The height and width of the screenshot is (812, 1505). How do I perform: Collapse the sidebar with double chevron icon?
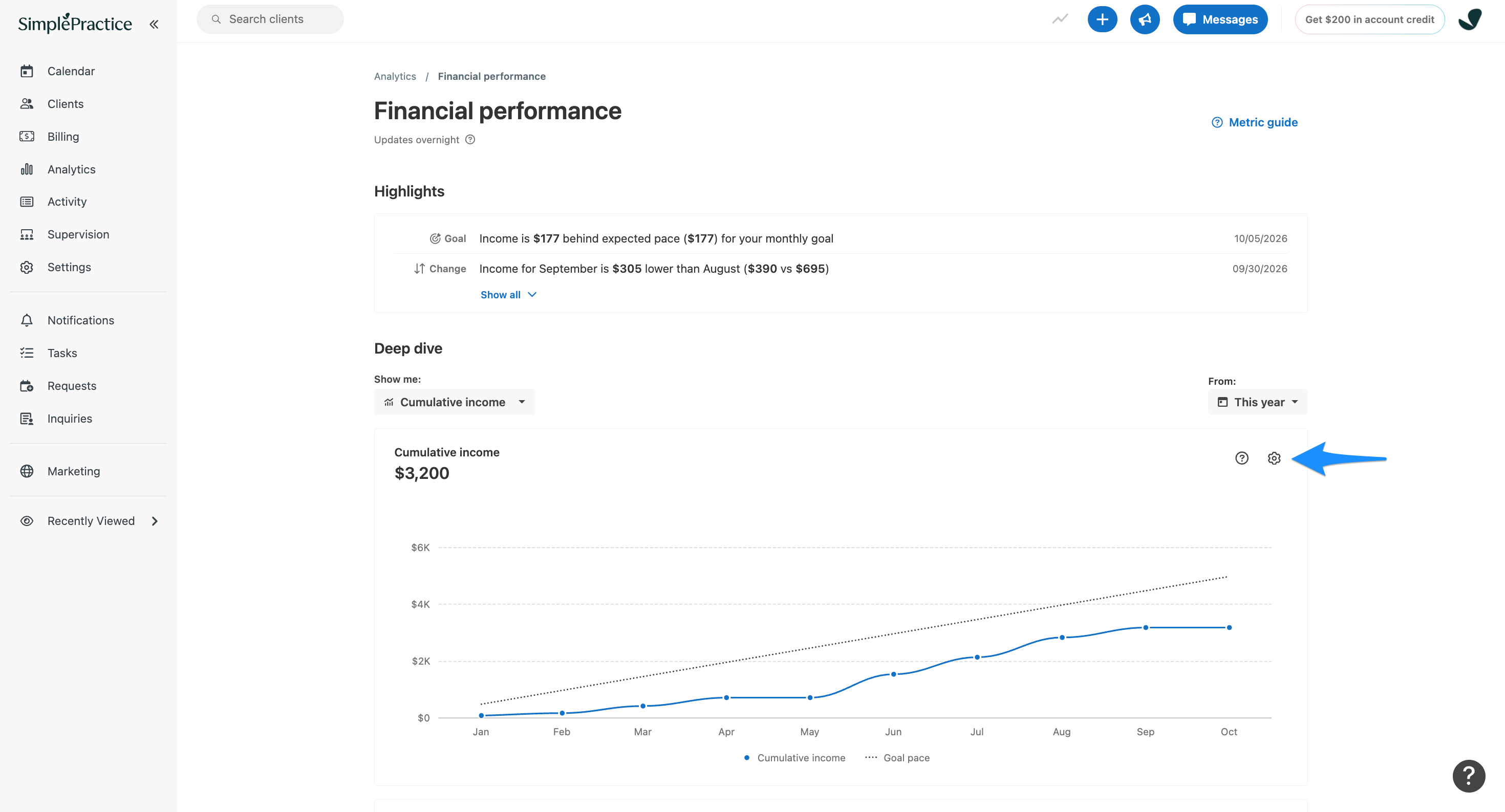pyautogui.click(x=154, y=24)
